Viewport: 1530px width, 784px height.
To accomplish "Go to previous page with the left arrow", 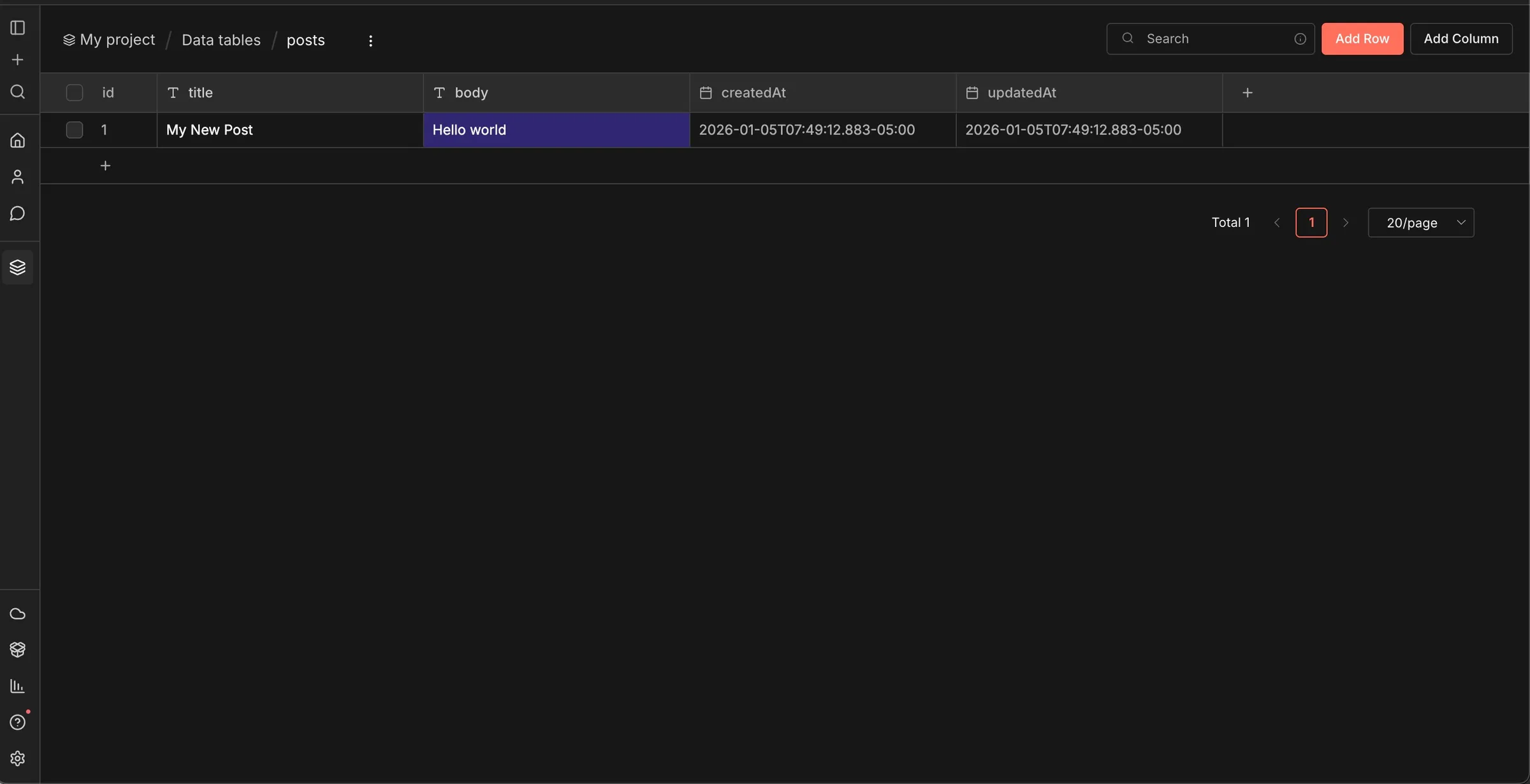I will 1277,222.
